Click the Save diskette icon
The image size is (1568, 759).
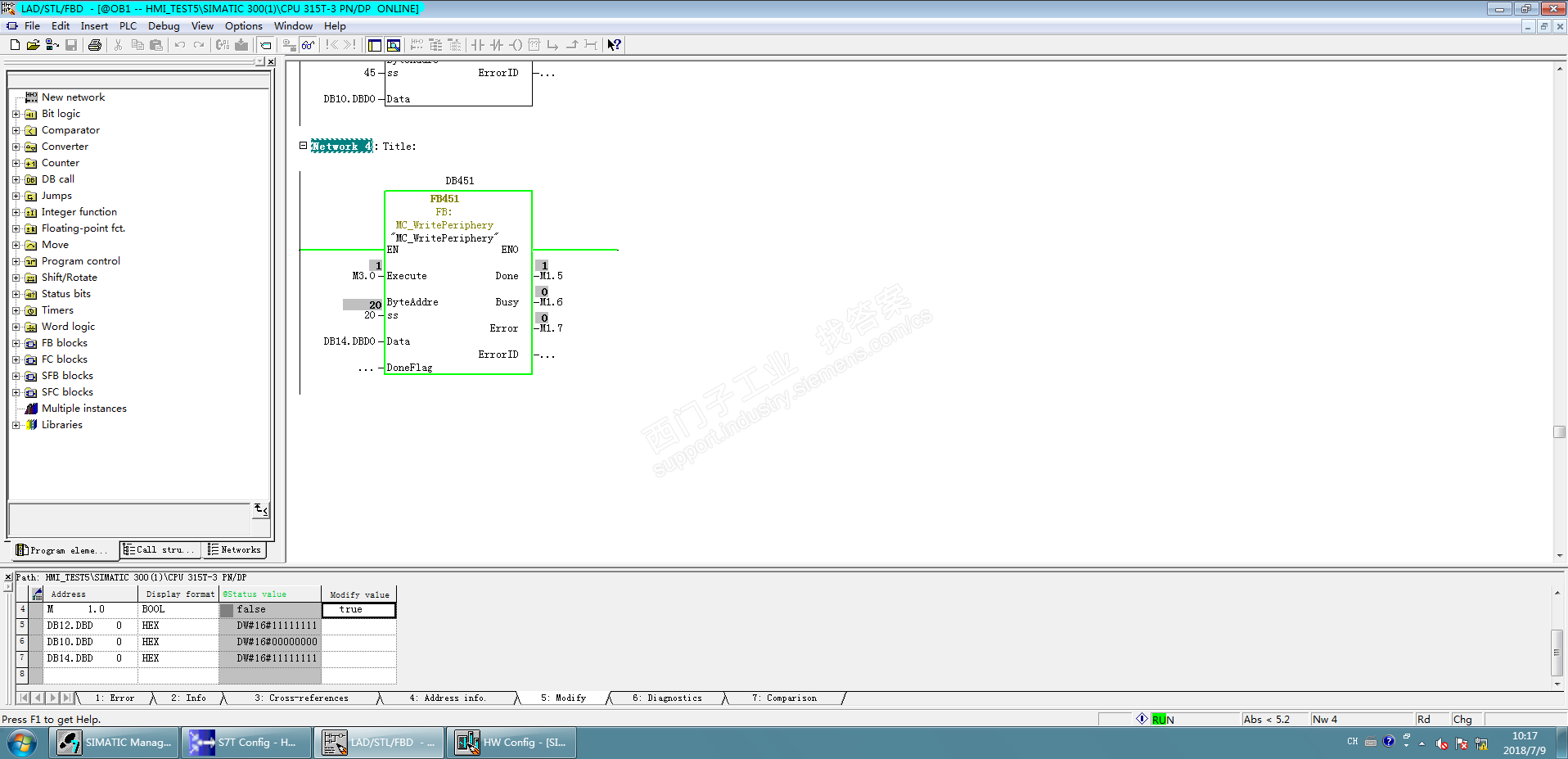coord(71,45)
